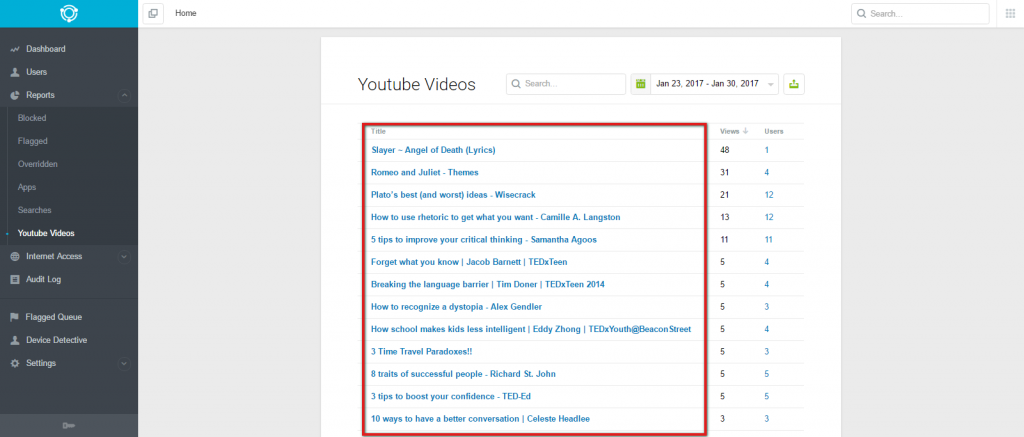Image resolution: width=1024 pixels, height=437 pixels.
Task: Click the green export icon button
Action: 794,84
